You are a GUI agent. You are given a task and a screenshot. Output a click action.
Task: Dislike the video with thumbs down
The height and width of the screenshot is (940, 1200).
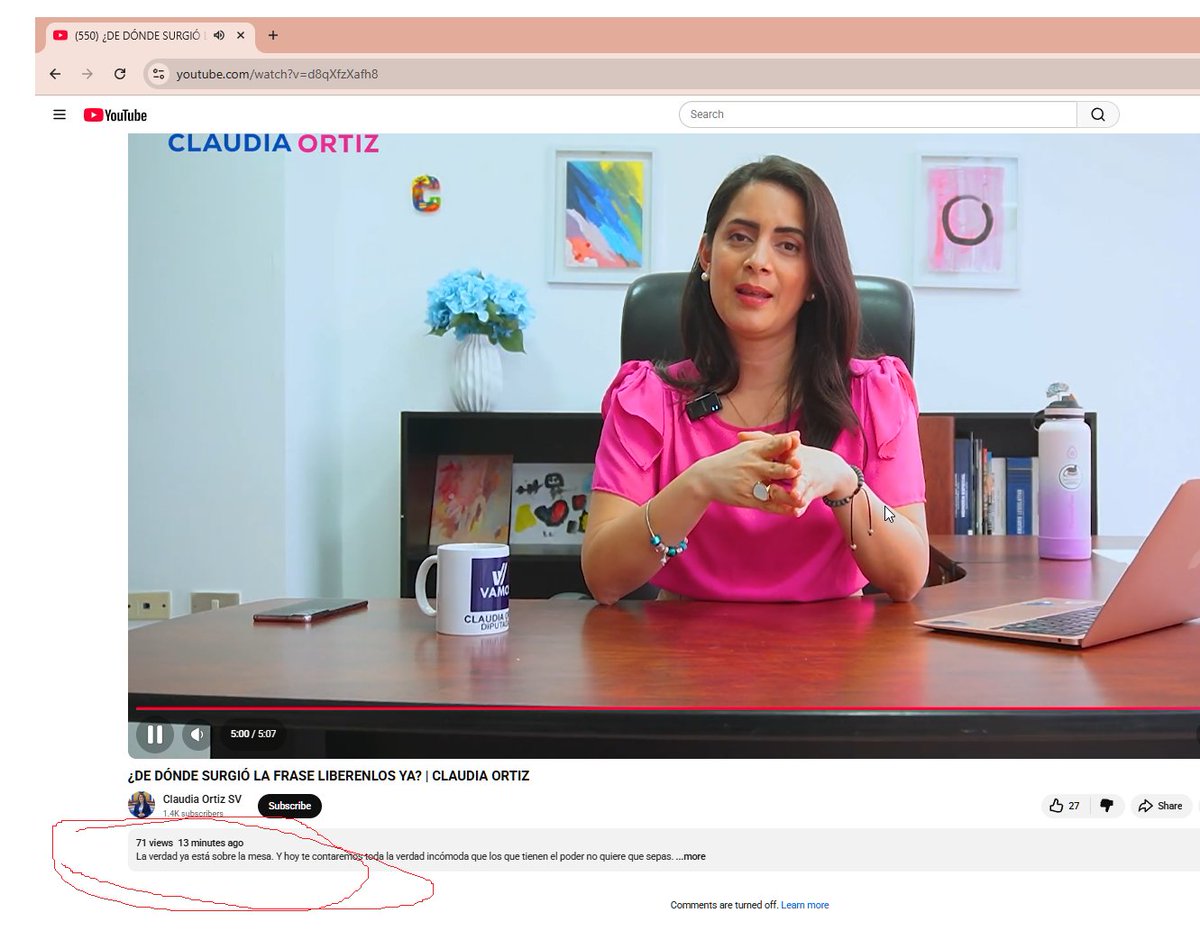coord(1106,806)
